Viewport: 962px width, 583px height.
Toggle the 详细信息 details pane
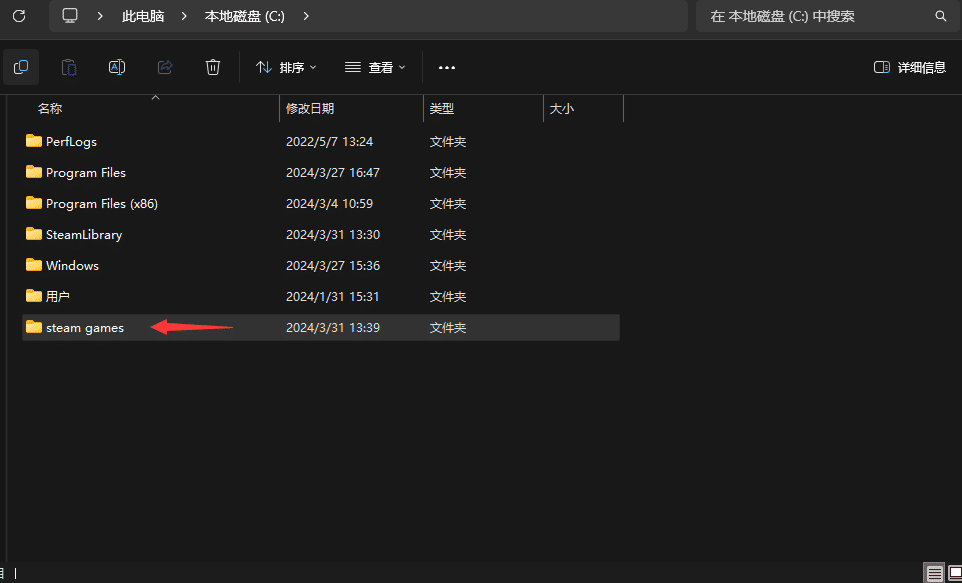910,67
